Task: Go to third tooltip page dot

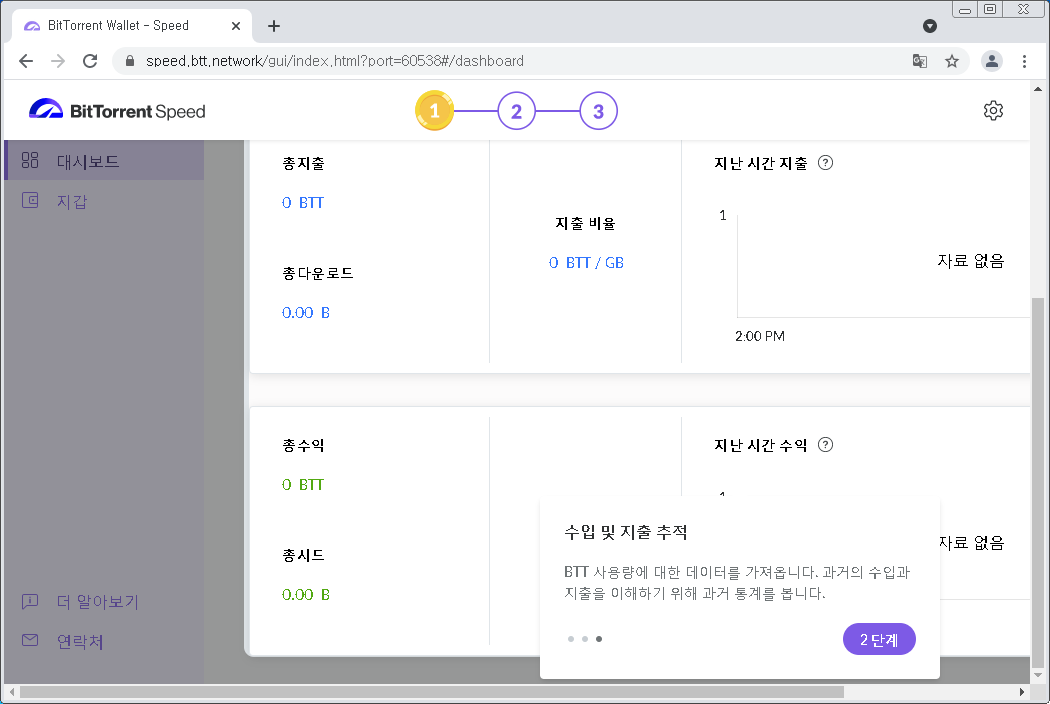Action: (599, 639)
